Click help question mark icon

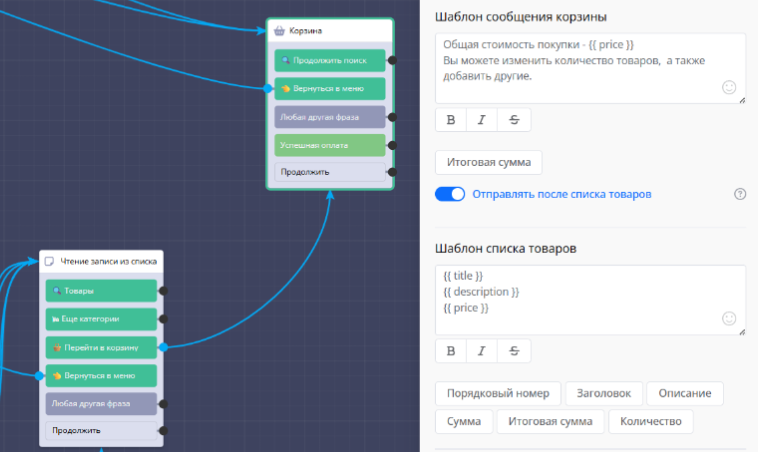coord(740,194)
